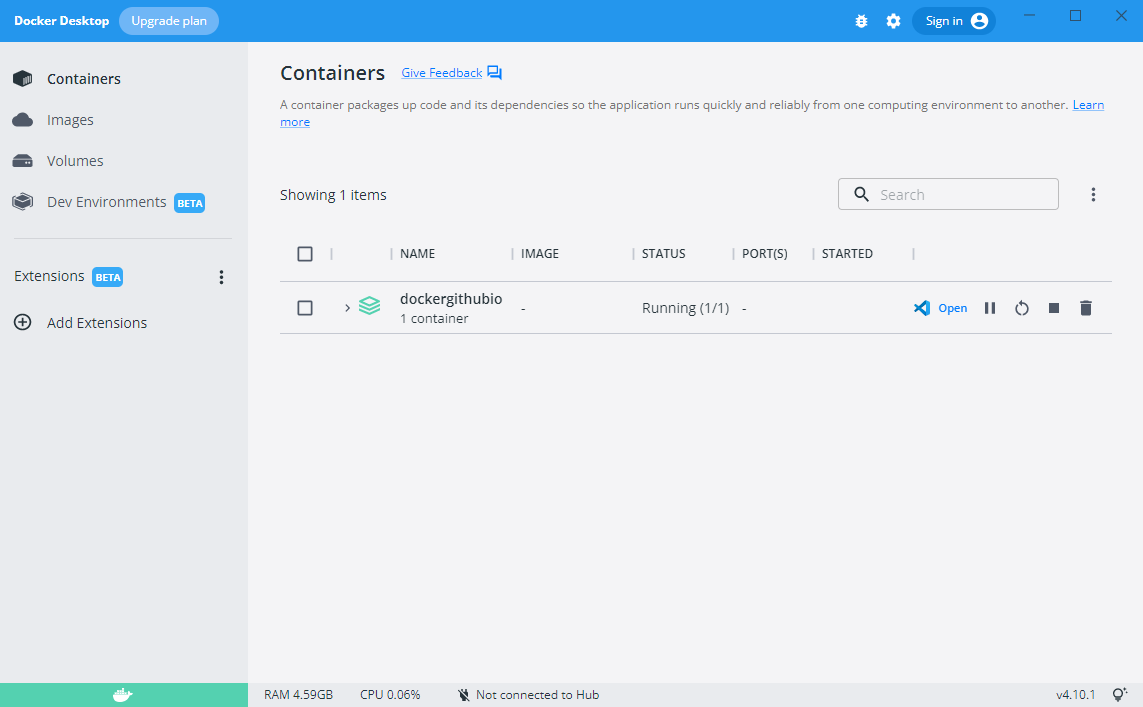Tick the select-all checkbox in table header
The height and width of the screenshot is (707, 1143).
305,254
